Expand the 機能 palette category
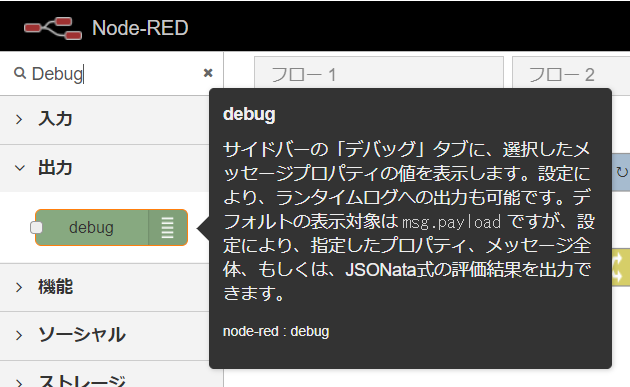The width and height of the screenshot is (630, 387). (x=104, y=287)
